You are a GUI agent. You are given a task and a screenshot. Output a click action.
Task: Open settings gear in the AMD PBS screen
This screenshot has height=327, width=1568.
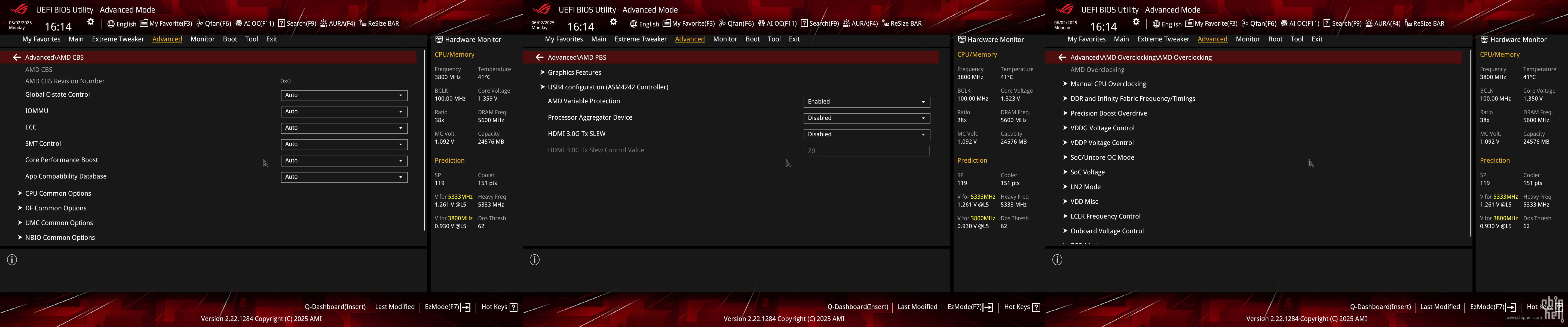click(x=614, y=22)
